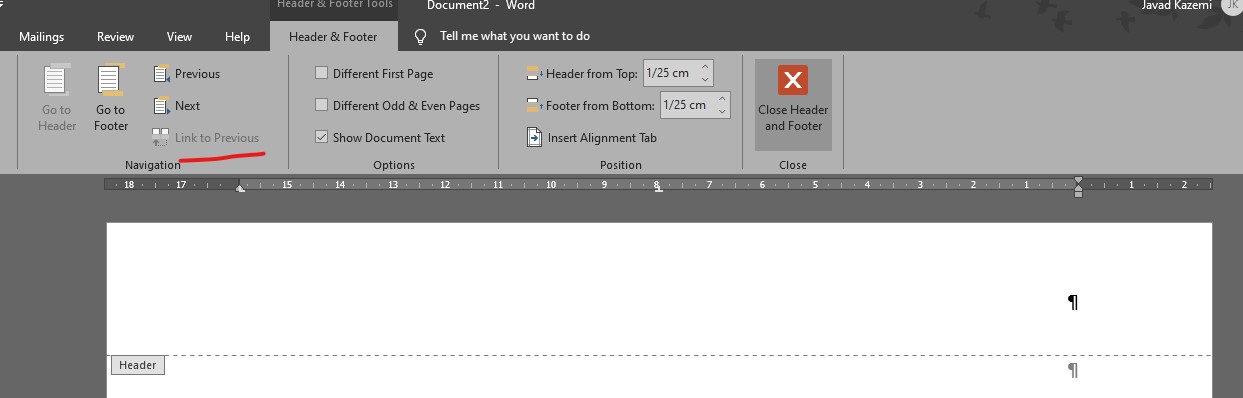Click the JK account avatar

(1232, 6)
